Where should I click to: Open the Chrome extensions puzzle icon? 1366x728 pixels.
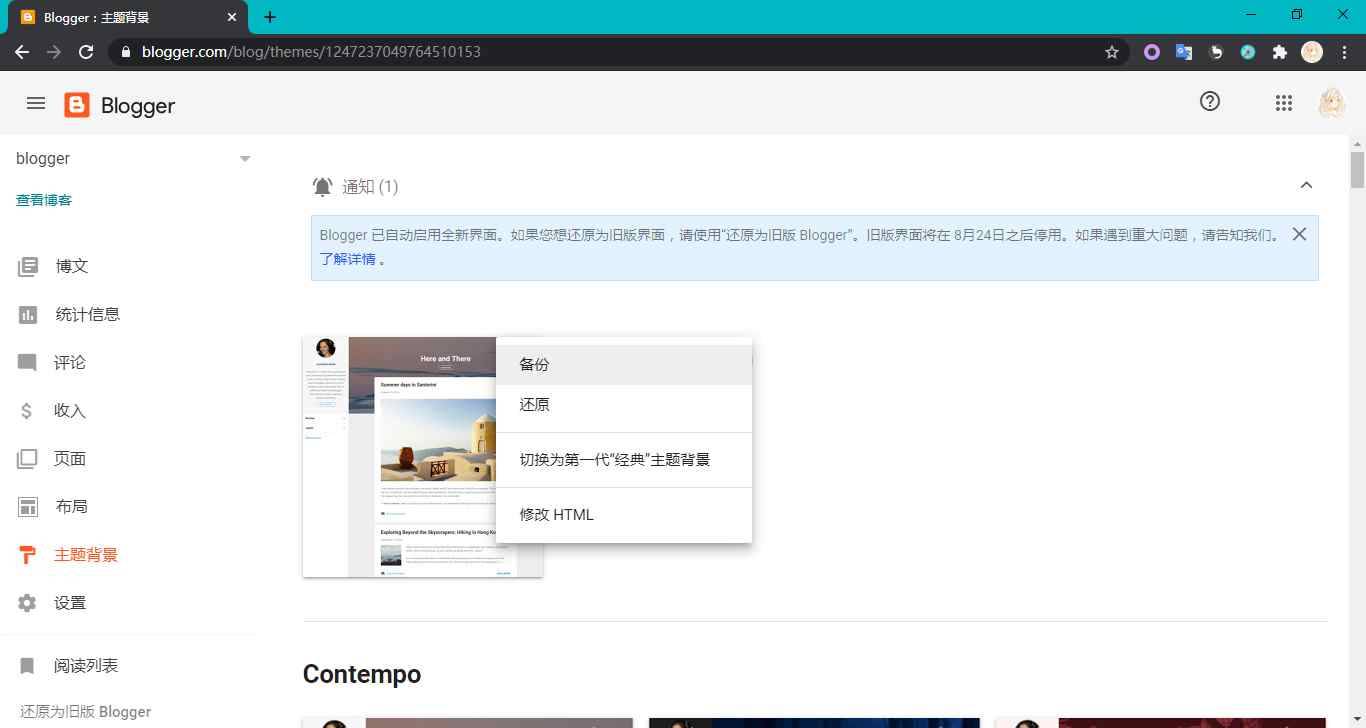coord(1279,52)
